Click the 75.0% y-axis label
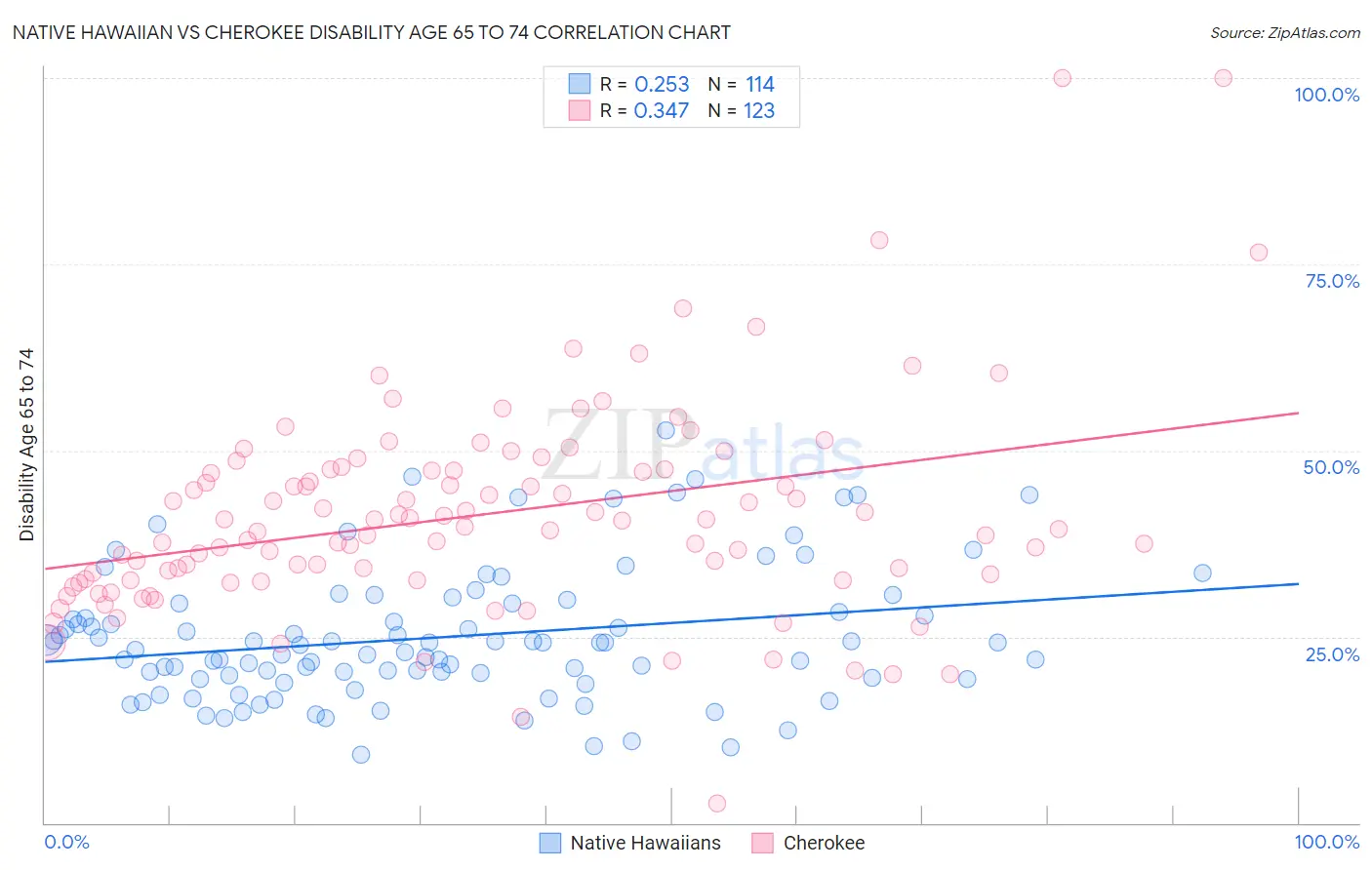Screen dimensions: 1372x870 click(x=1332, y=281)
